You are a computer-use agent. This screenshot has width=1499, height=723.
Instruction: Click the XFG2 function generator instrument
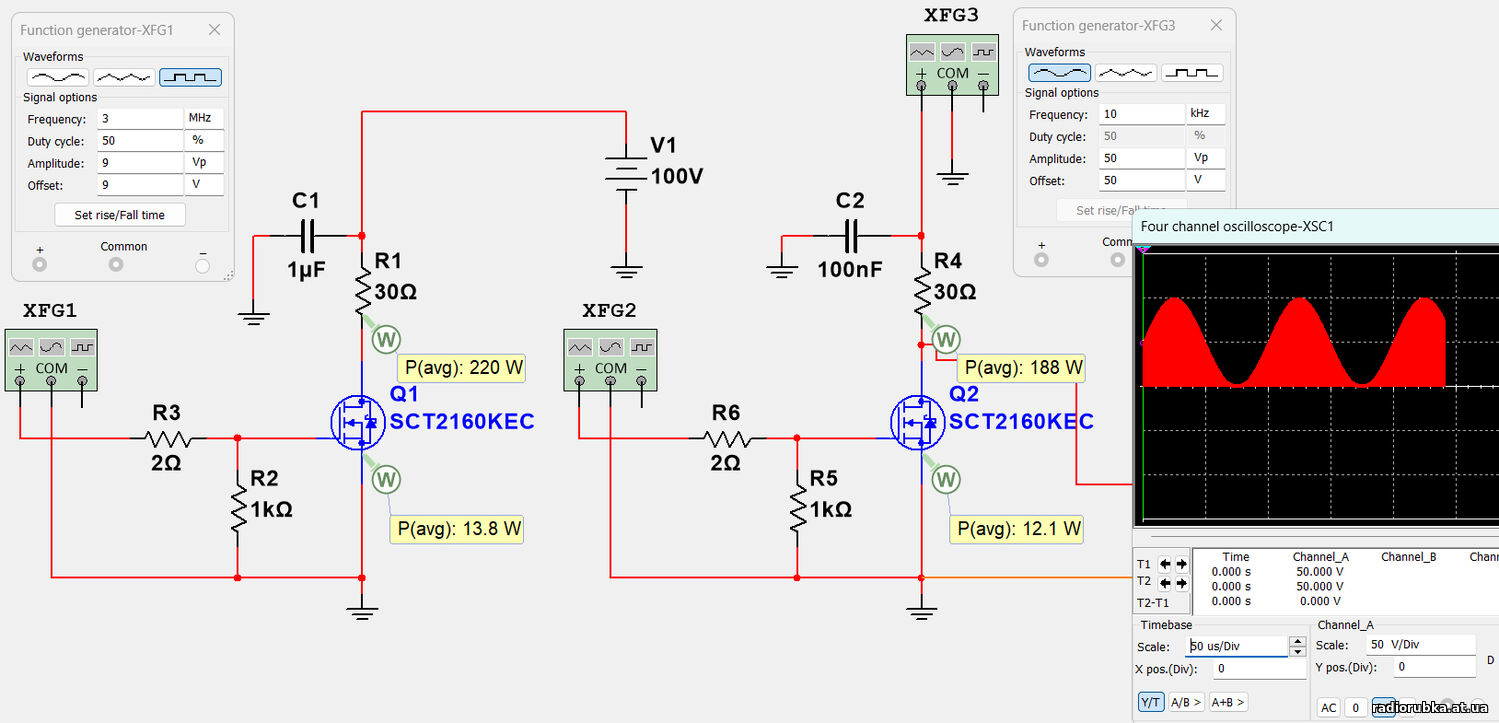[610, 358]
